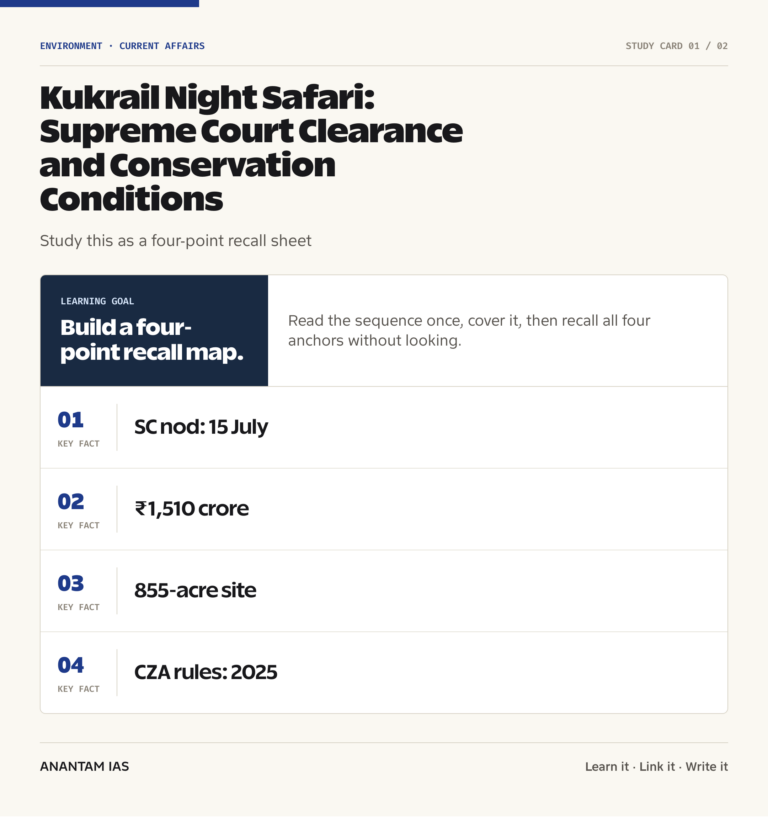Screen dimensions: 768x817
Task: Select the 01 key fact number
Action: [x=70, y=420]
